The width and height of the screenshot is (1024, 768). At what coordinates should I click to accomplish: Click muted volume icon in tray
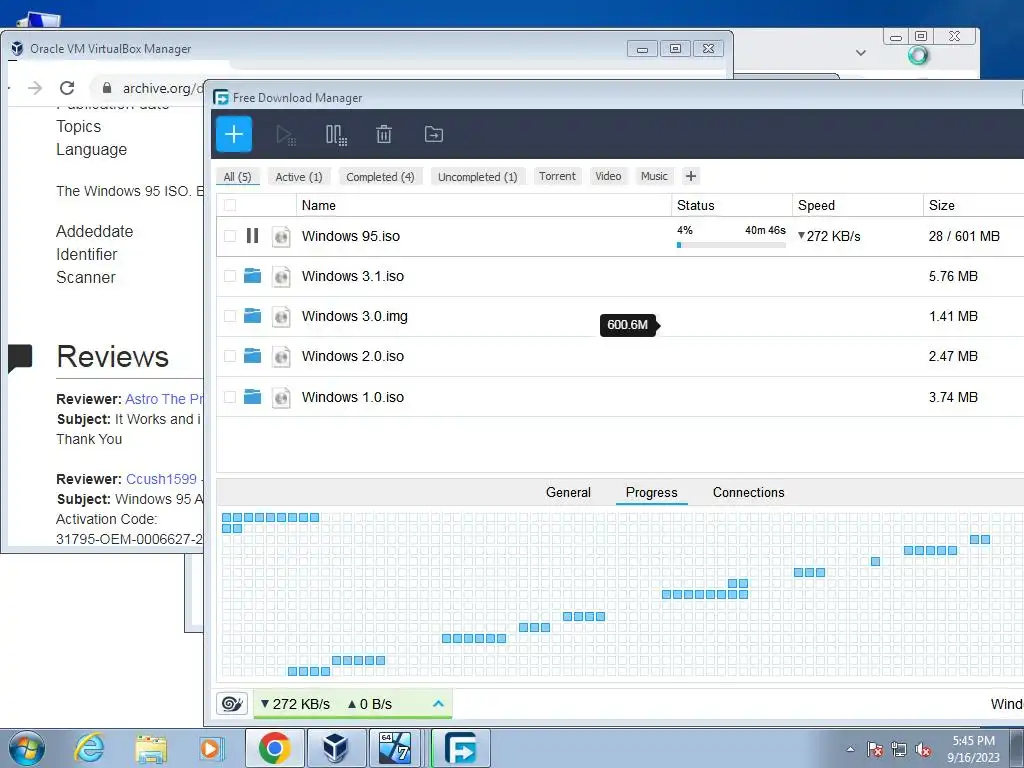click(923, 749)
